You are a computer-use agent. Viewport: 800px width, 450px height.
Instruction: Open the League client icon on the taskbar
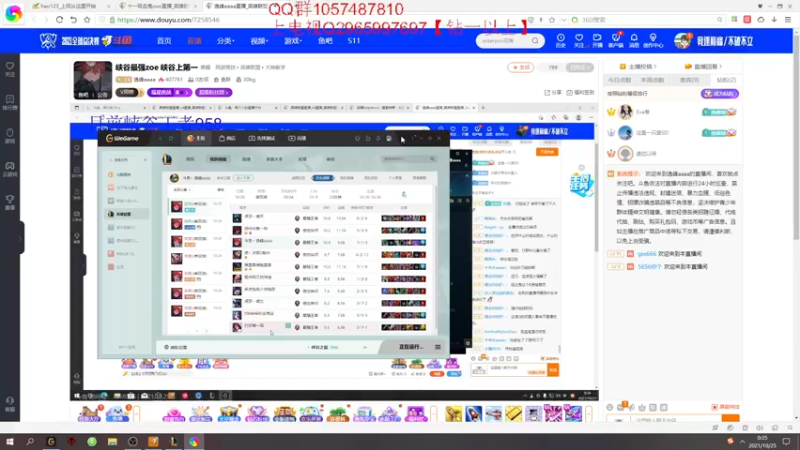(173, 442)
